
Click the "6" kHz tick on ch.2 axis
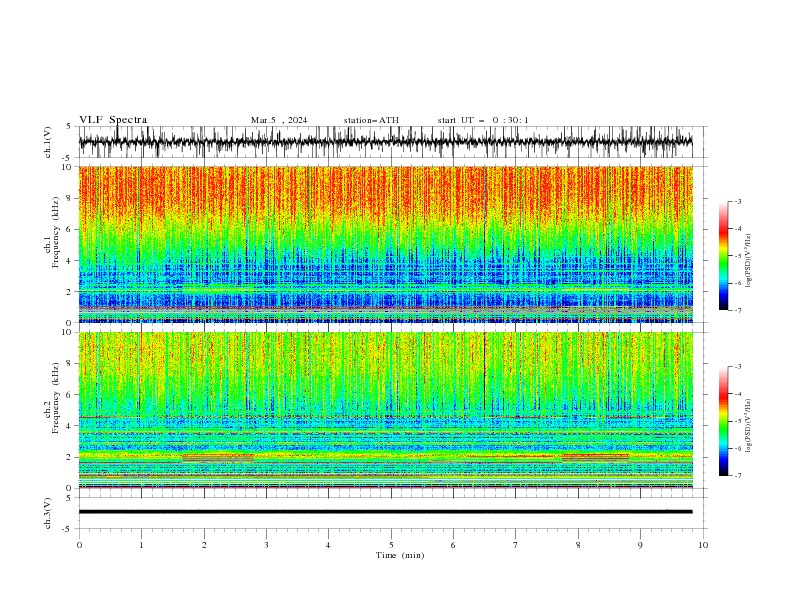click(70, 395)
